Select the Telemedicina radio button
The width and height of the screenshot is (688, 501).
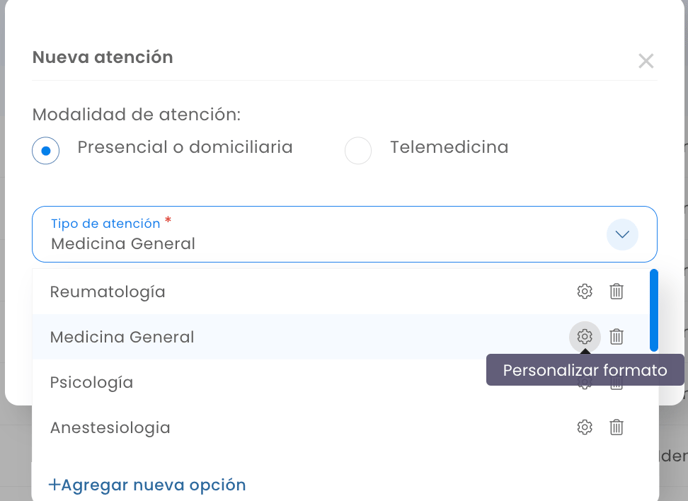pos(358,150)
